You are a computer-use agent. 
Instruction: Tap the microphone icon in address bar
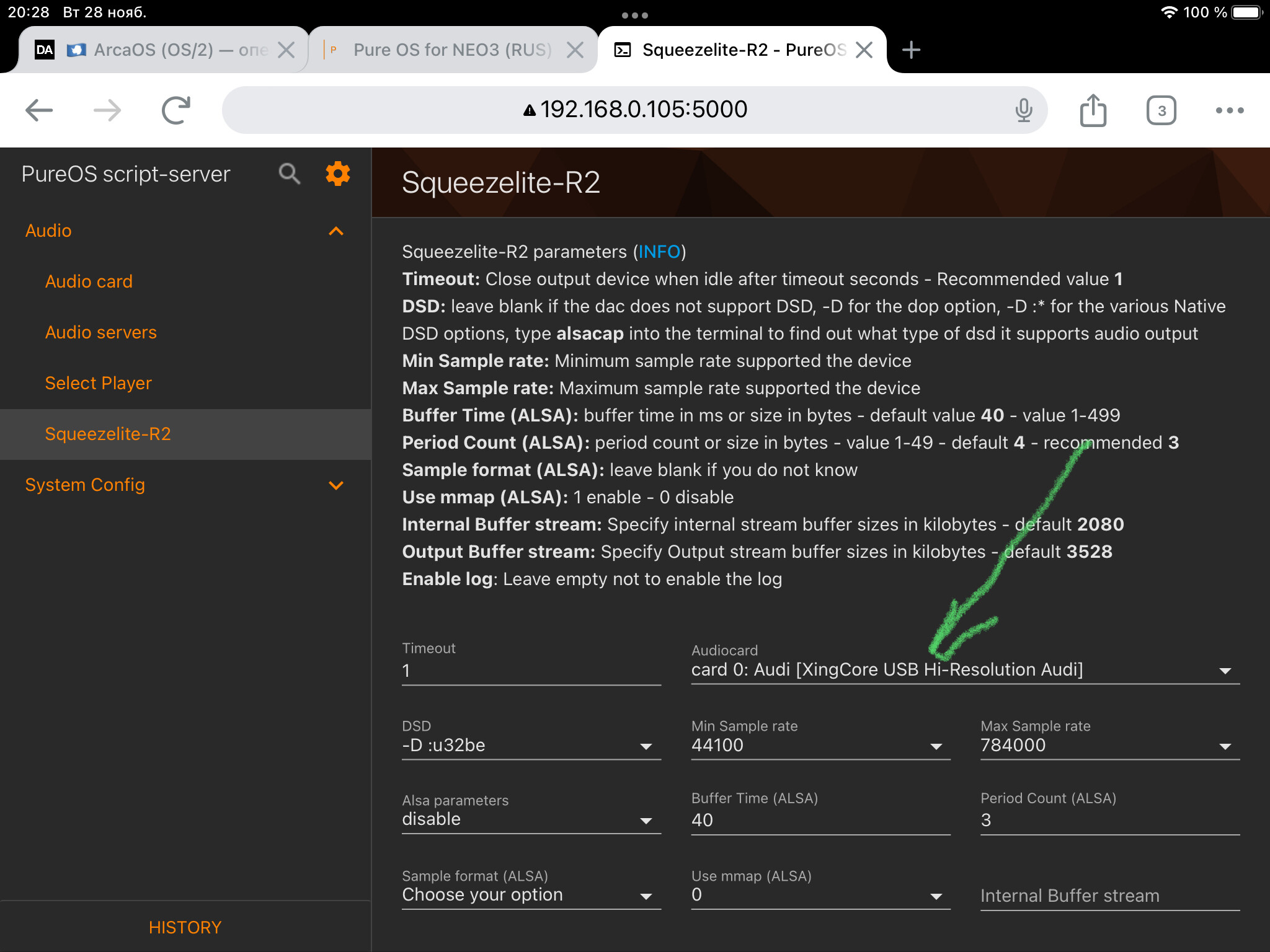(x=1023, y=110)
